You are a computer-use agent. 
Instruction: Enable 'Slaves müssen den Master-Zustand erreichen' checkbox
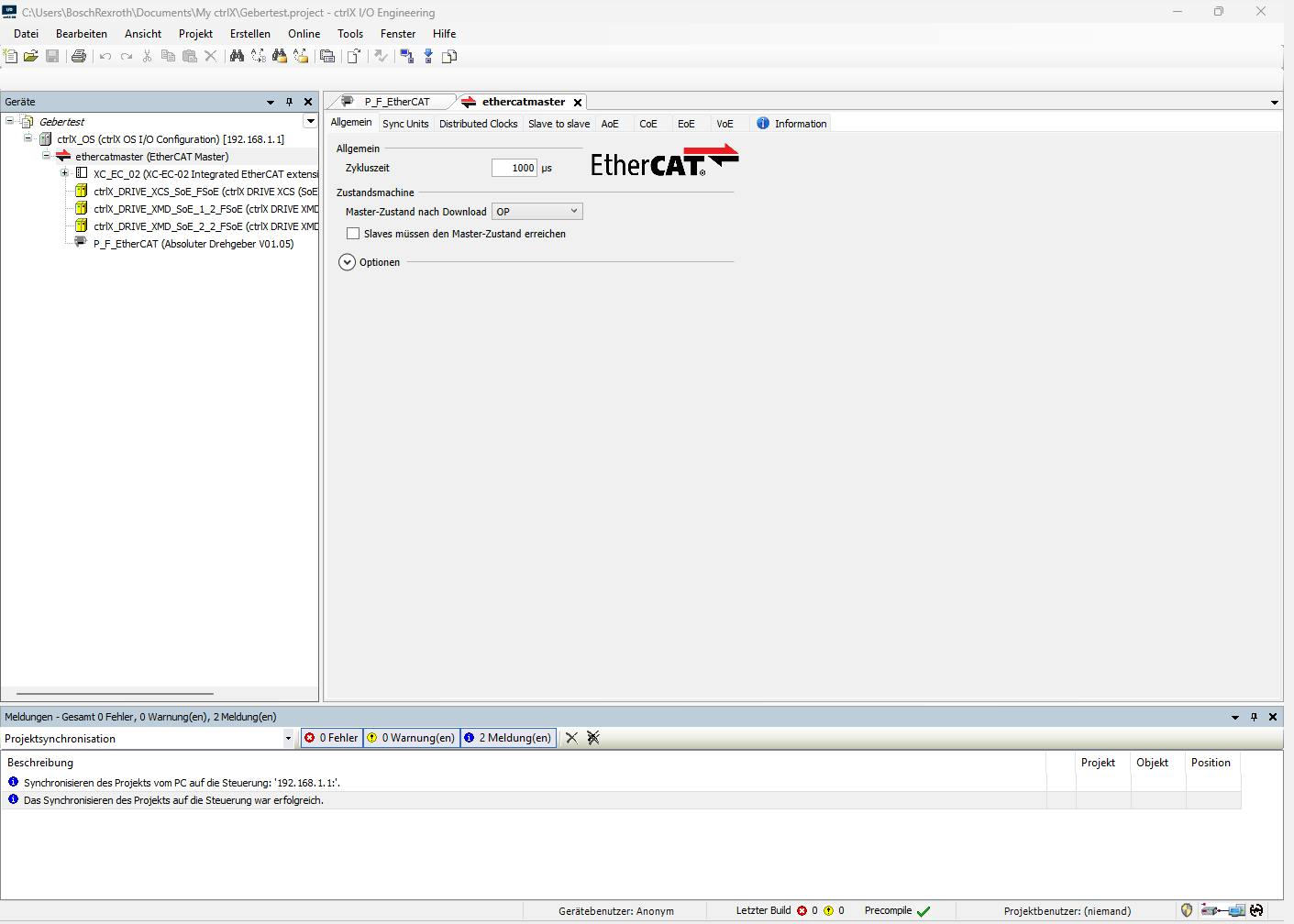pyautogui.click(x=353, y=234)
